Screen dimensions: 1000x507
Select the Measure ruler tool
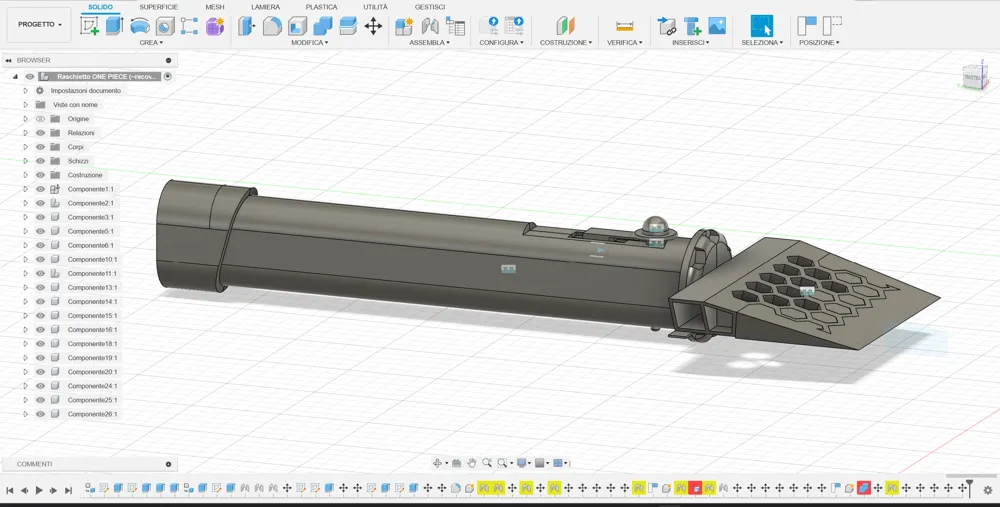point(624,26)
